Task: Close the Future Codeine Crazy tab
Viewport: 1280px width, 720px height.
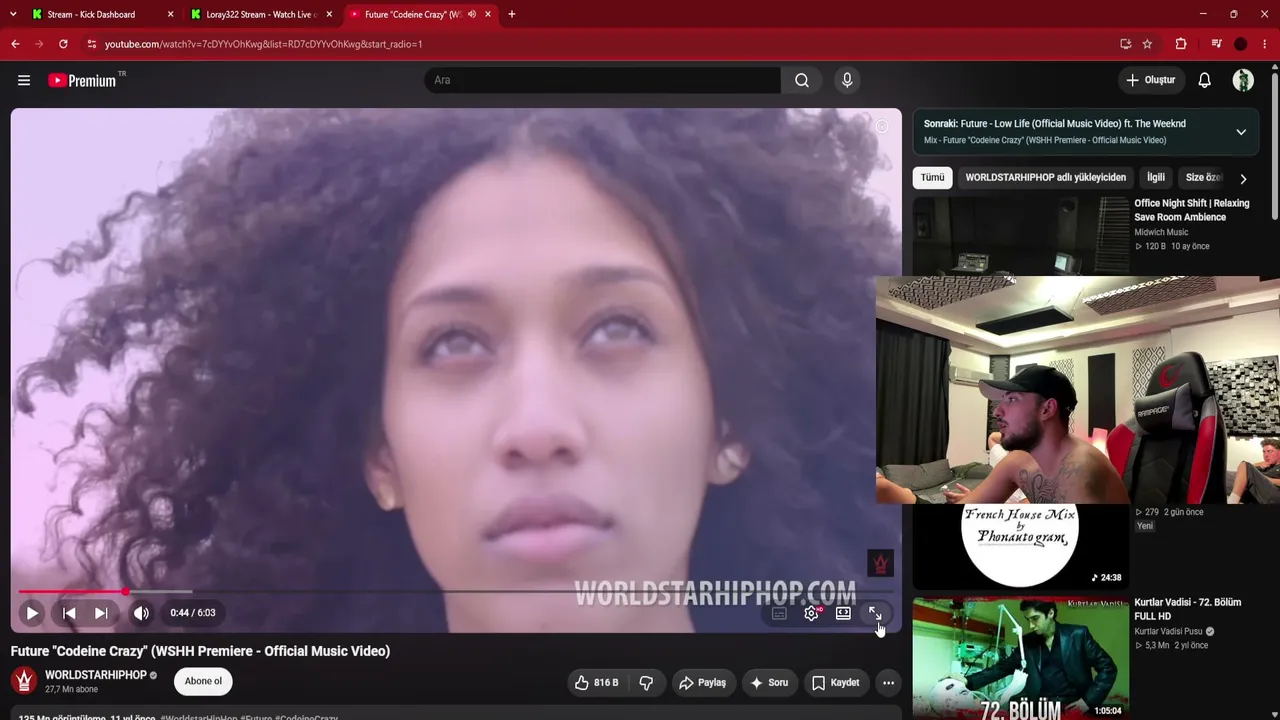Action: pyautogui.click(x=488, y=14)
